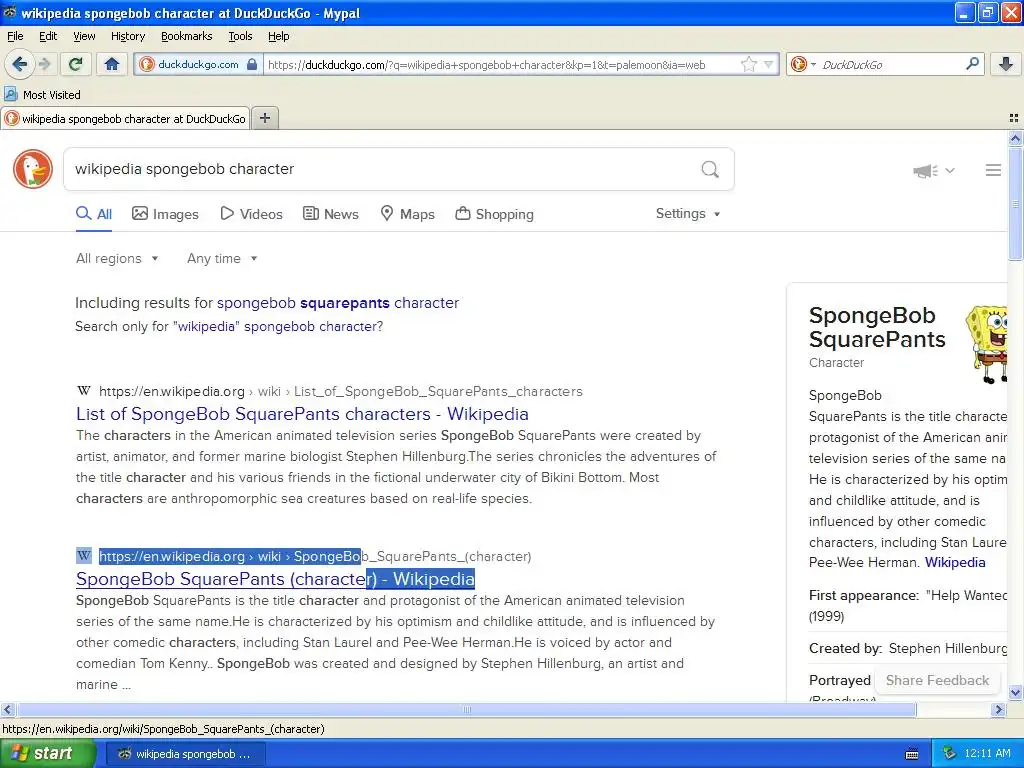The width and height of the screenshot is (1024, 768).
Task: Switch to the Images tab
Action: pos(165,214)
